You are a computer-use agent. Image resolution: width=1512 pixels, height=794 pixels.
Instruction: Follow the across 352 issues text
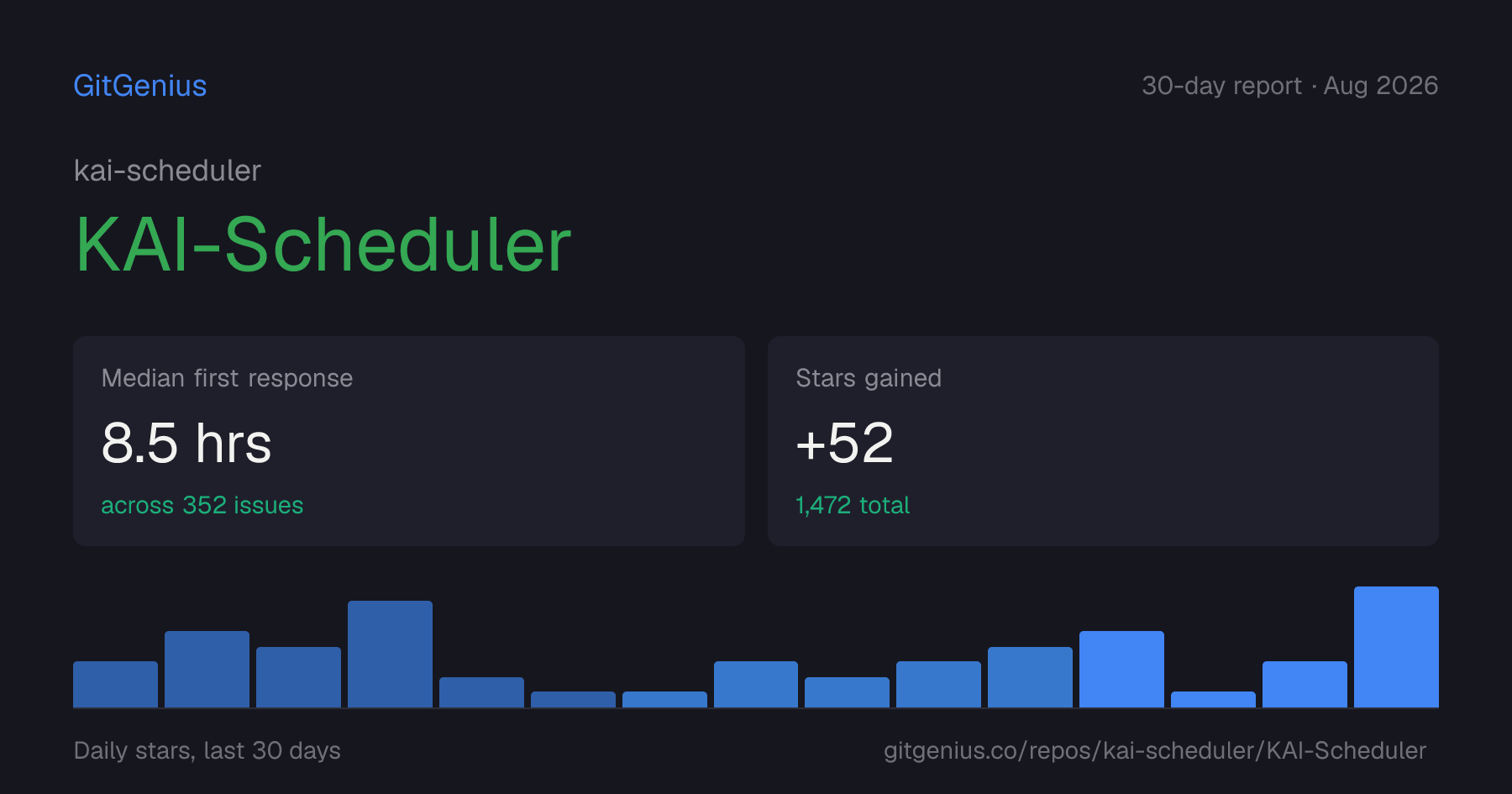pyautogui.click(x=202, y=505)
